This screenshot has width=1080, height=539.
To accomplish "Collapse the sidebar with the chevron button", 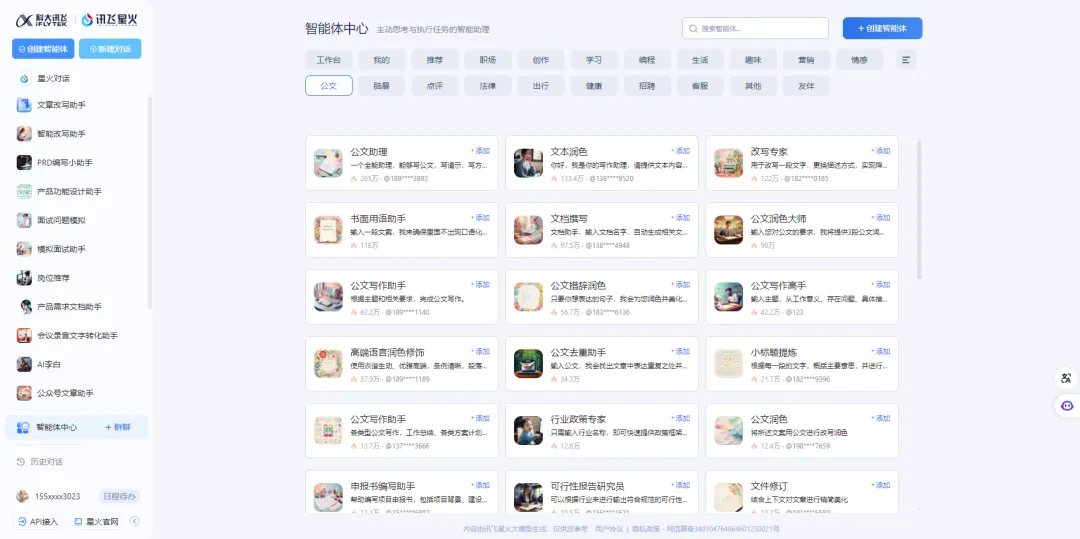I will [x=135, y=521].
